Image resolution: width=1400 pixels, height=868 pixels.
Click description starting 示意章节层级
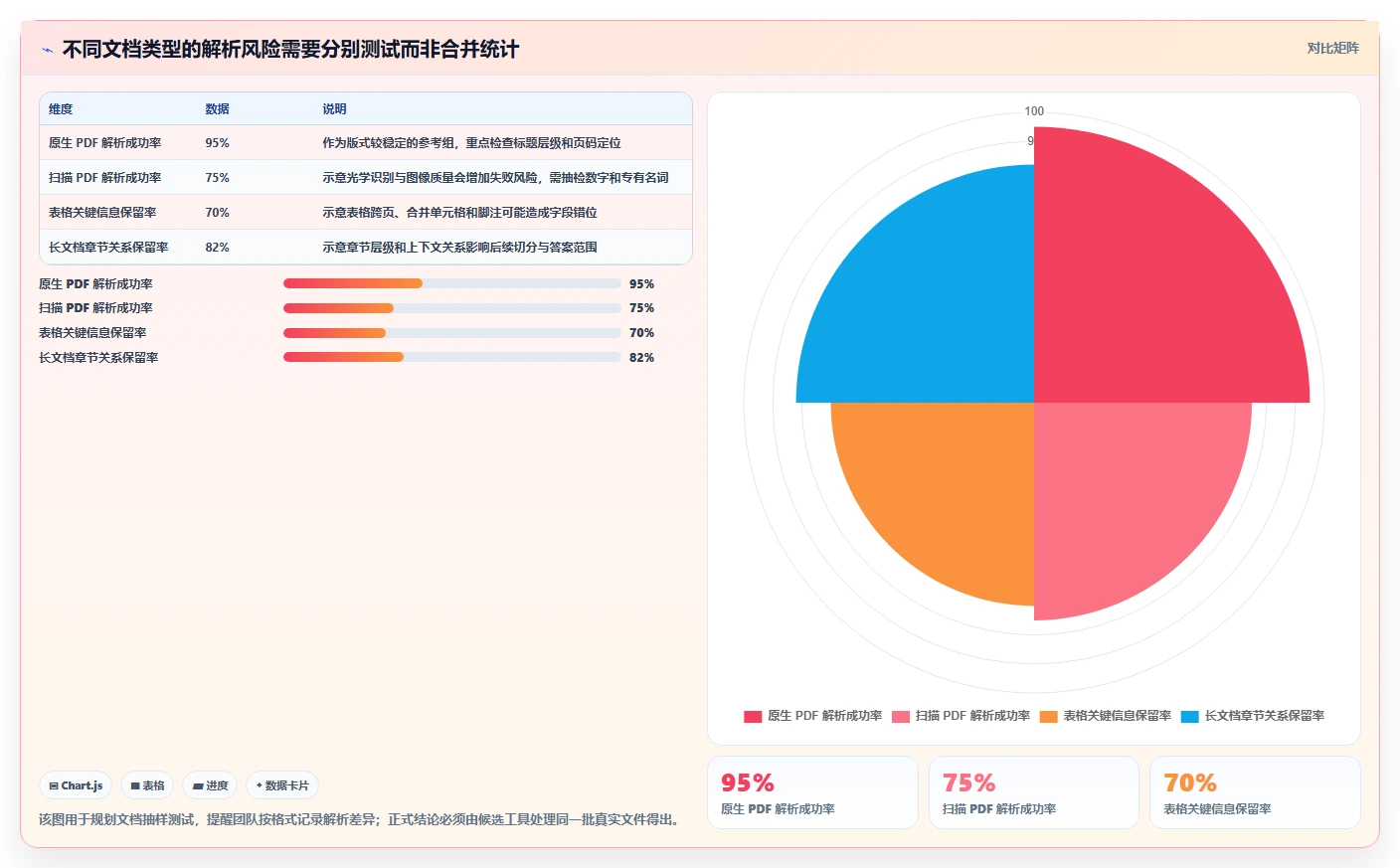pyautogui.click(x=459, y=248)
